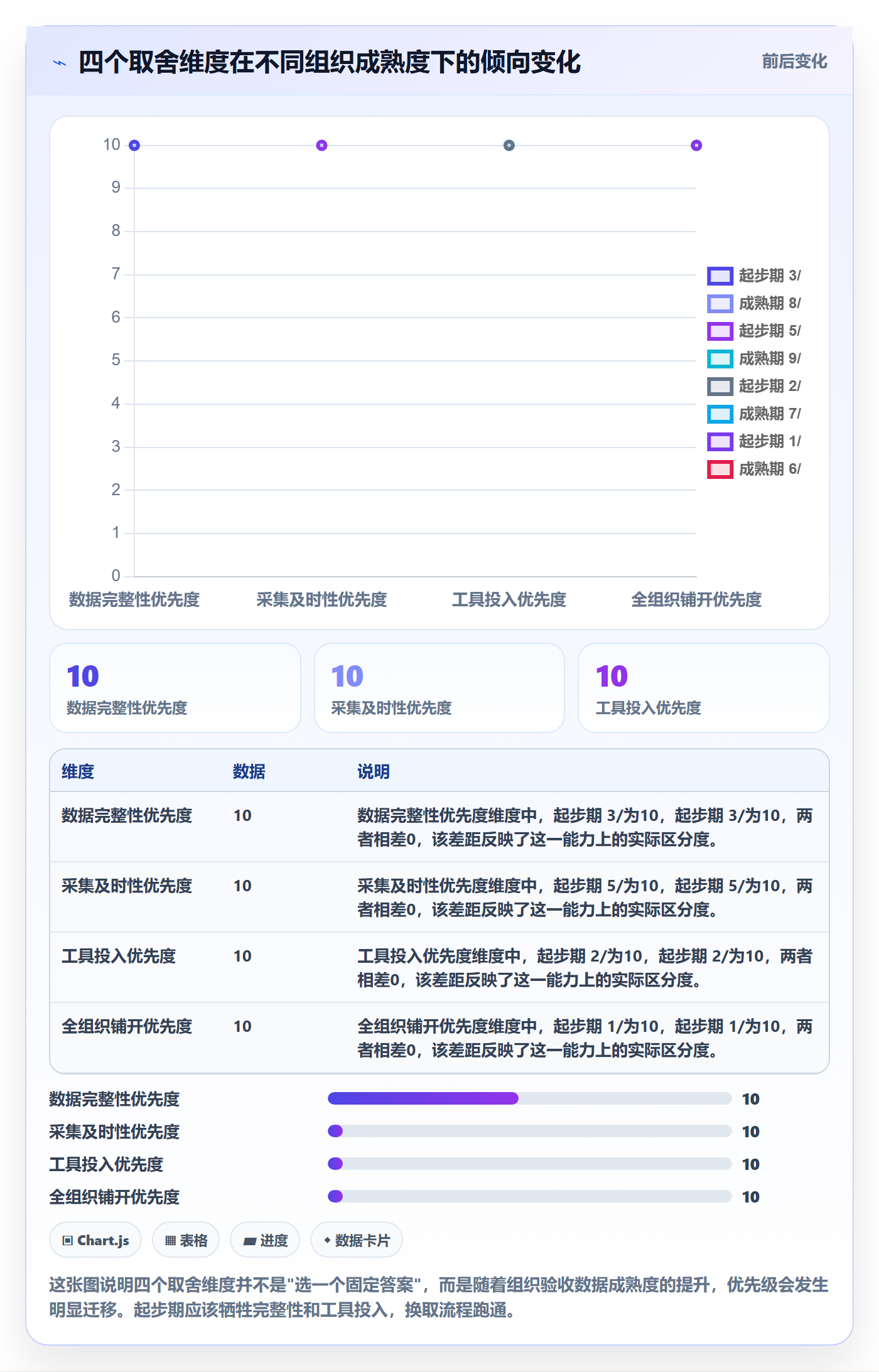Toggle the "起步期 5/" legend entry
This screenshot has height=1372, width=879.
(x=754, y=331)
